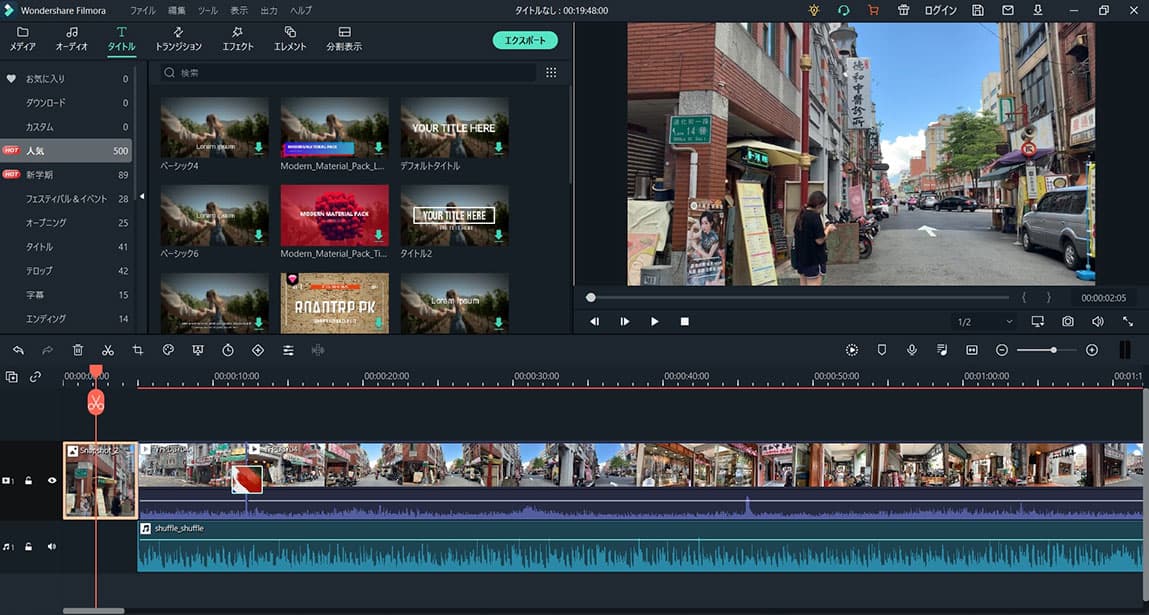Add a marker with shield icon
Viewport: 1149px width, 615px height.
(x=882, y=350)
